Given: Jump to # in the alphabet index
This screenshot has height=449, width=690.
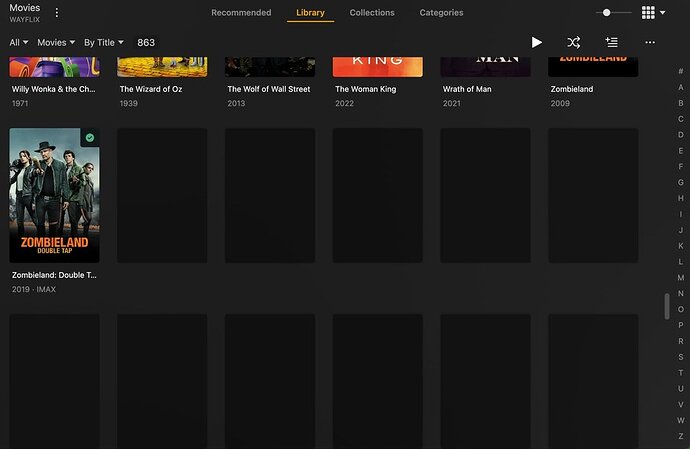Looking at the screenshot, I should [681, 71].
